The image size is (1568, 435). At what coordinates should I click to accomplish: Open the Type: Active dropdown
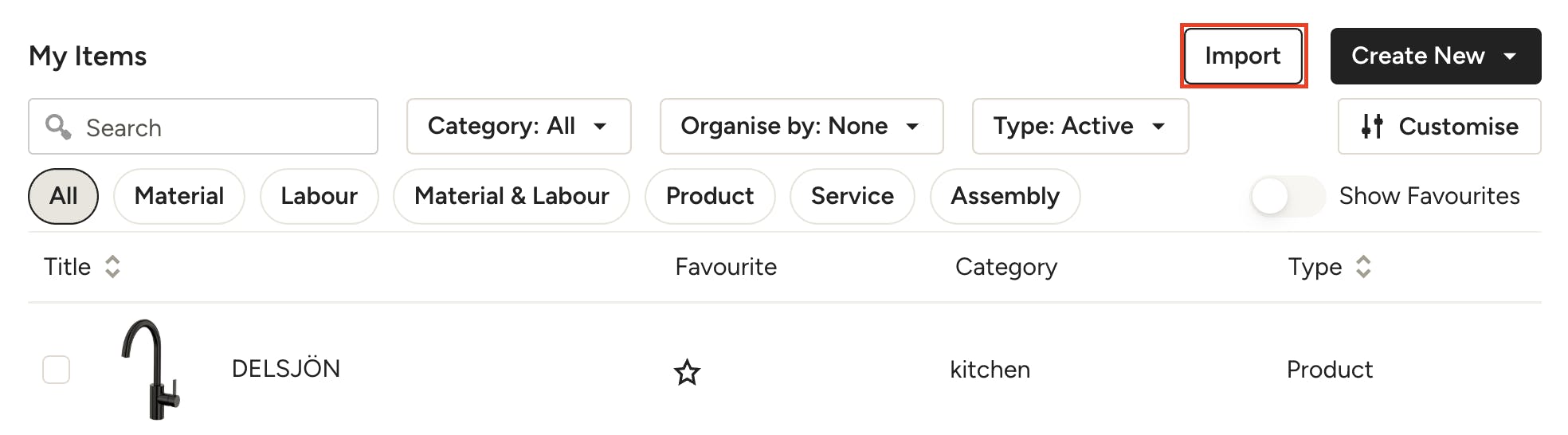pos(1080,127)
